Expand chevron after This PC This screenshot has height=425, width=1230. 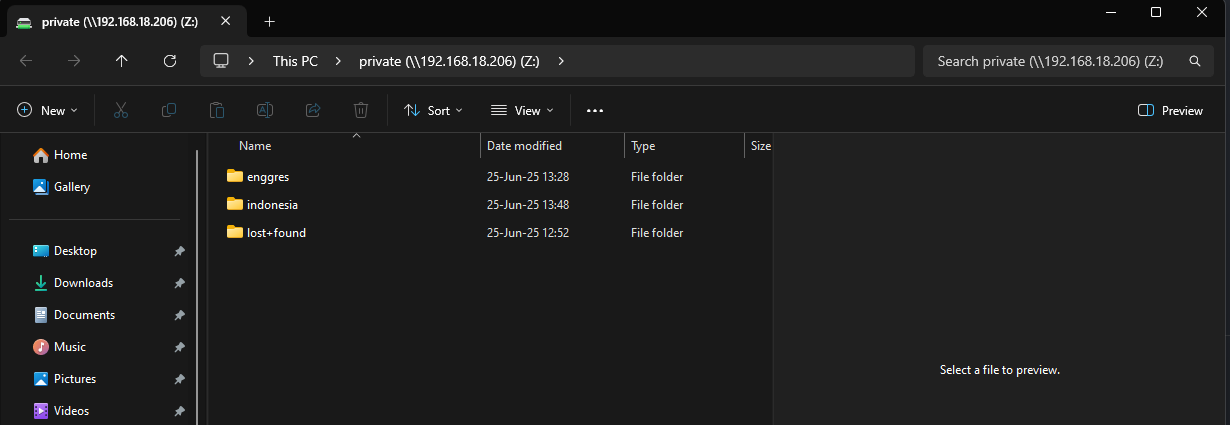[338, 61]
